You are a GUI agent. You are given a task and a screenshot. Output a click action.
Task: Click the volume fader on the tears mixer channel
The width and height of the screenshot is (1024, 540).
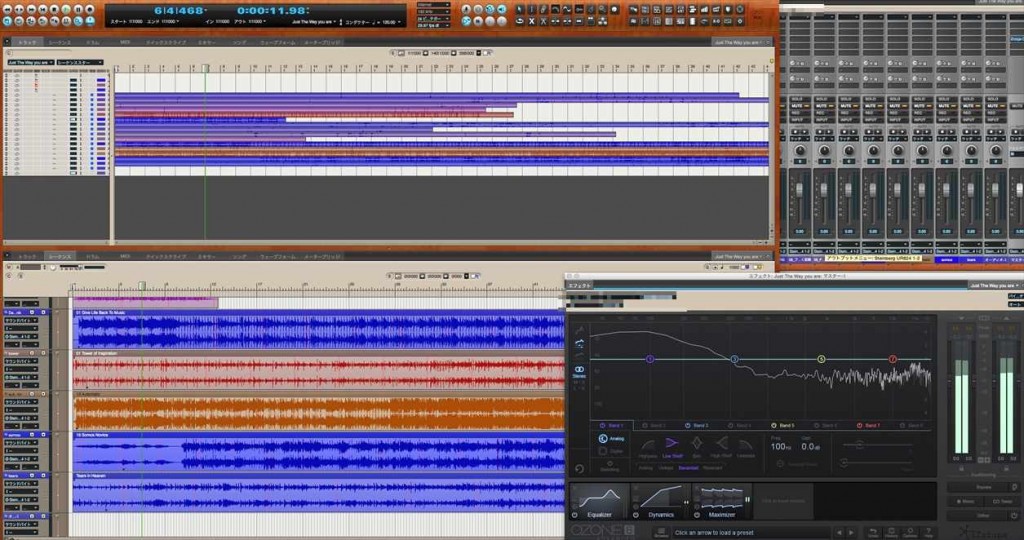point(970,191)
